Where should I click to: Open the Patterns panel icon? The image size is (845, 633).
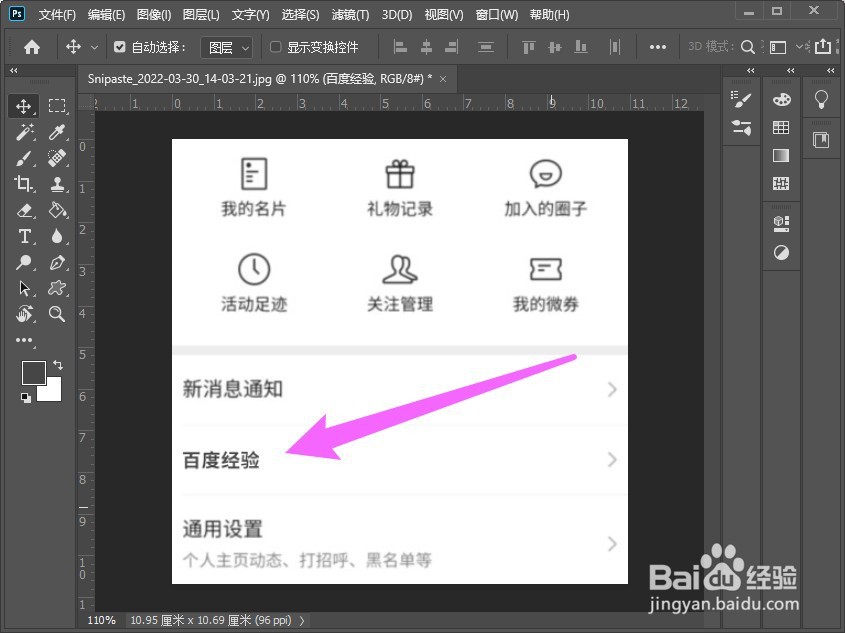[781, 184]
